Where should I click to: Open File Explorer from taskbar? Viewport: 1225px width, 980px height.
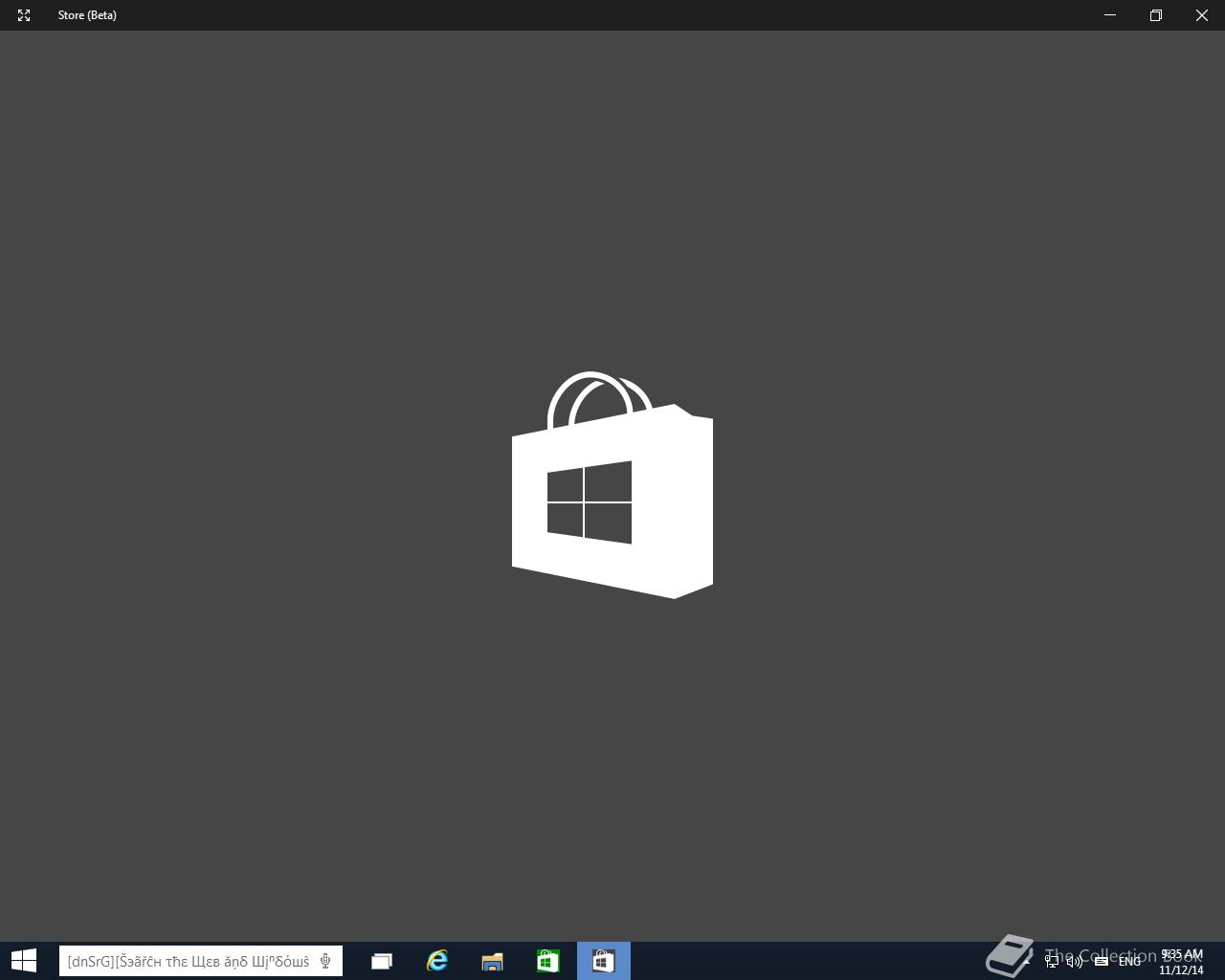click(x=492, y=961)
